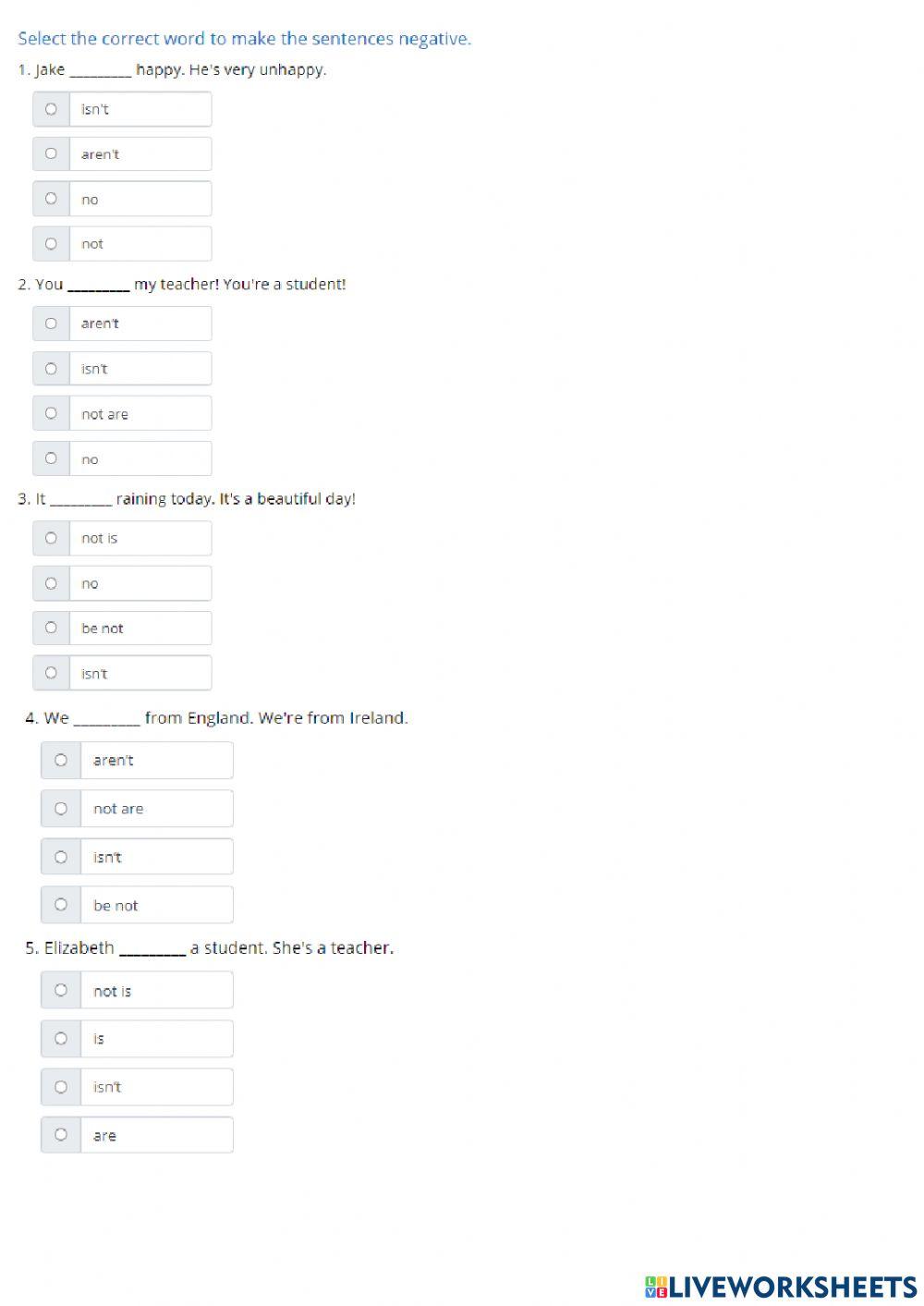Select "aren't" for the England sentence
This screenshot has width=924, height=1306.
click(61, 760)
